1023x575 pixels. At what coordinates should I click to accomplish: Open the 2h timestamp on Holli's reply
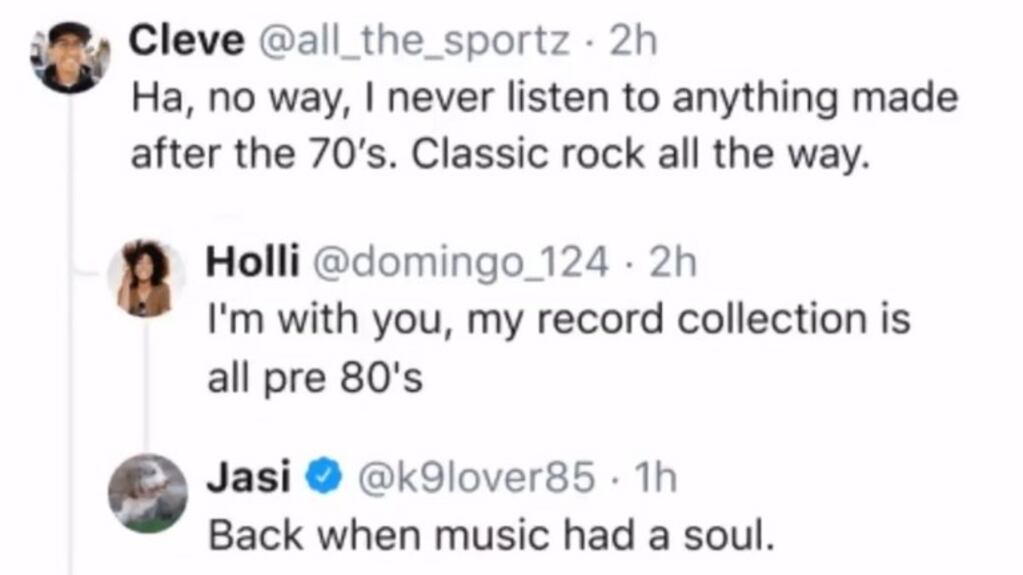click(x=673, y=262)
